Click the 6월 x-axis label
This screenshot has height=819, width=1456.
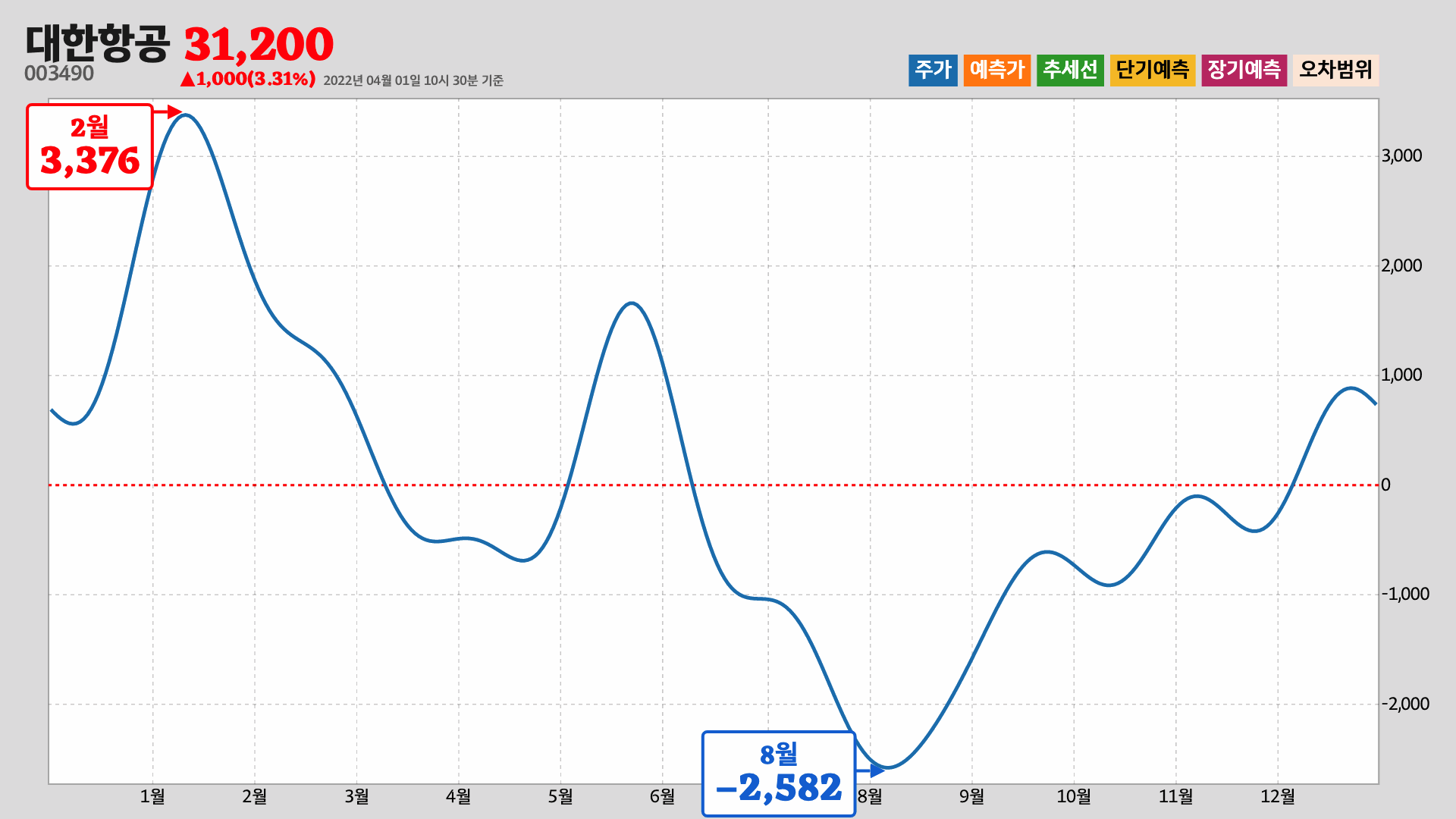[x=662, y=796]
